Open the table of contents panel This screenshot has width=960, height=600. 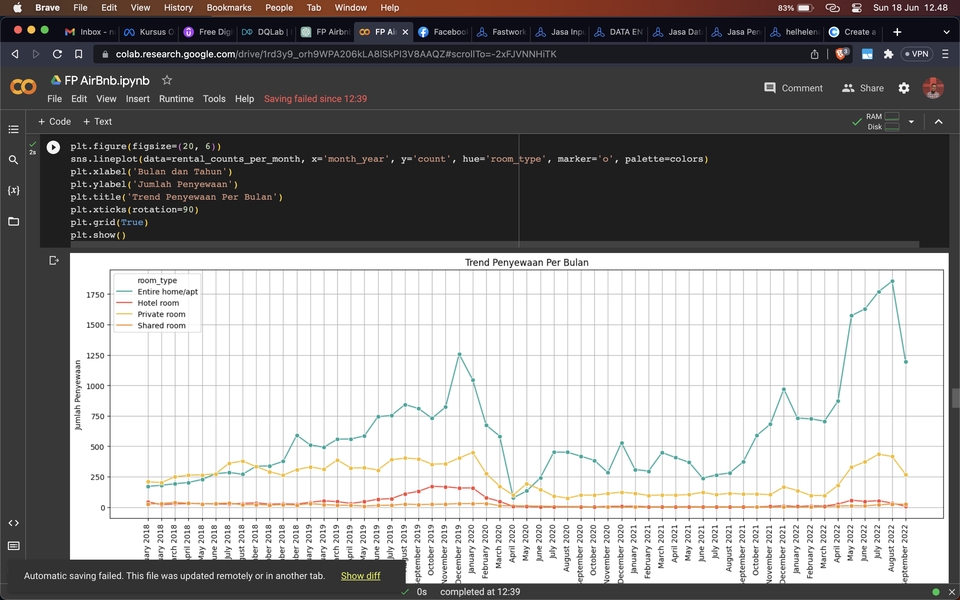tap(13, 129)
